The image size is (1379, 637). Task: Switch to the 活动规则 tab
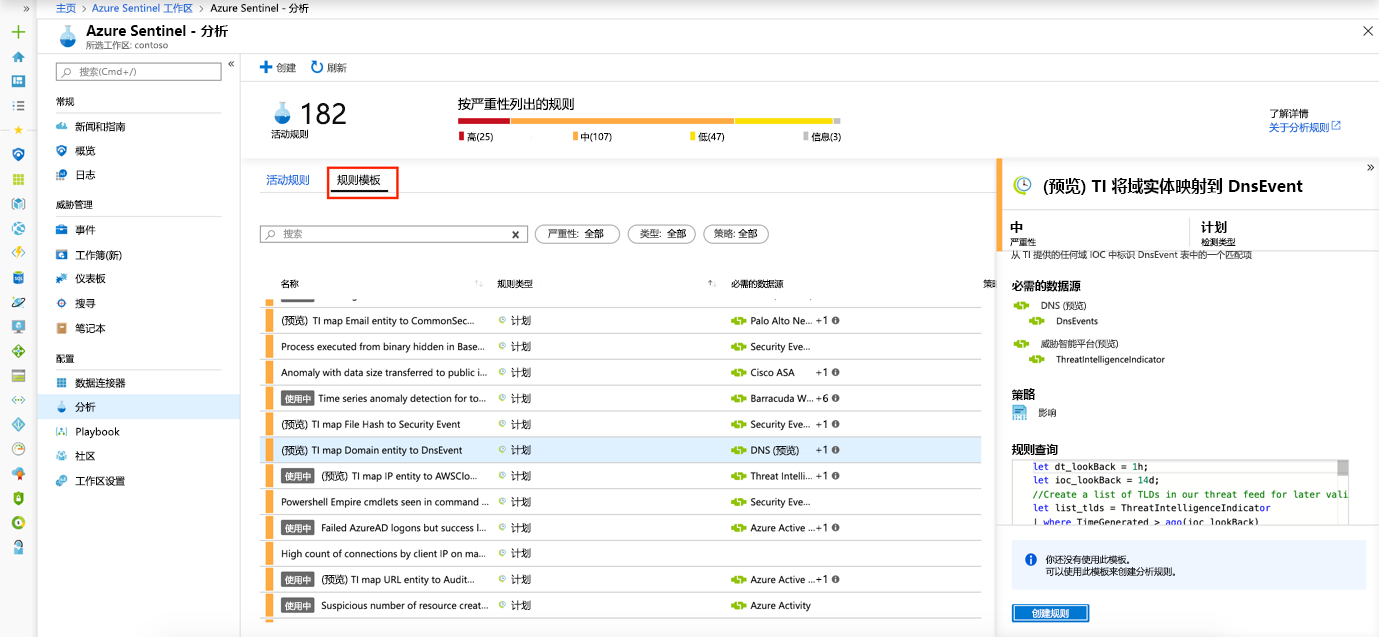pyautogui.click(x=288, y=180)
